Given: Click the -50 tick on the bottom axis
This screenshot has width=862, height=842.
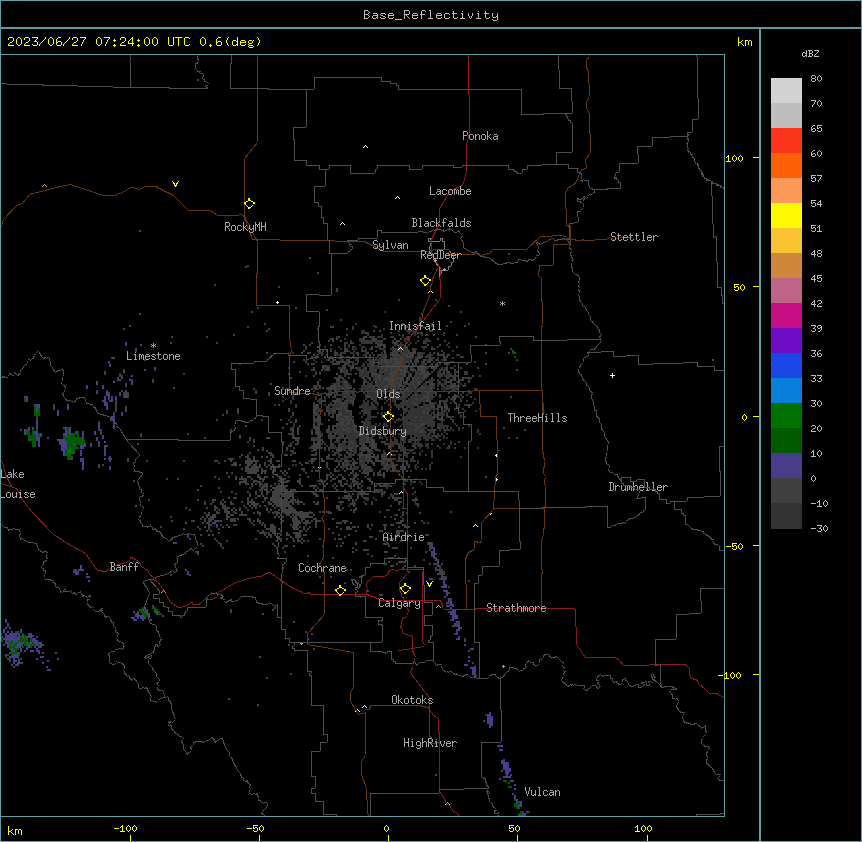Looking at the screenshot, I should pos(255,828).
